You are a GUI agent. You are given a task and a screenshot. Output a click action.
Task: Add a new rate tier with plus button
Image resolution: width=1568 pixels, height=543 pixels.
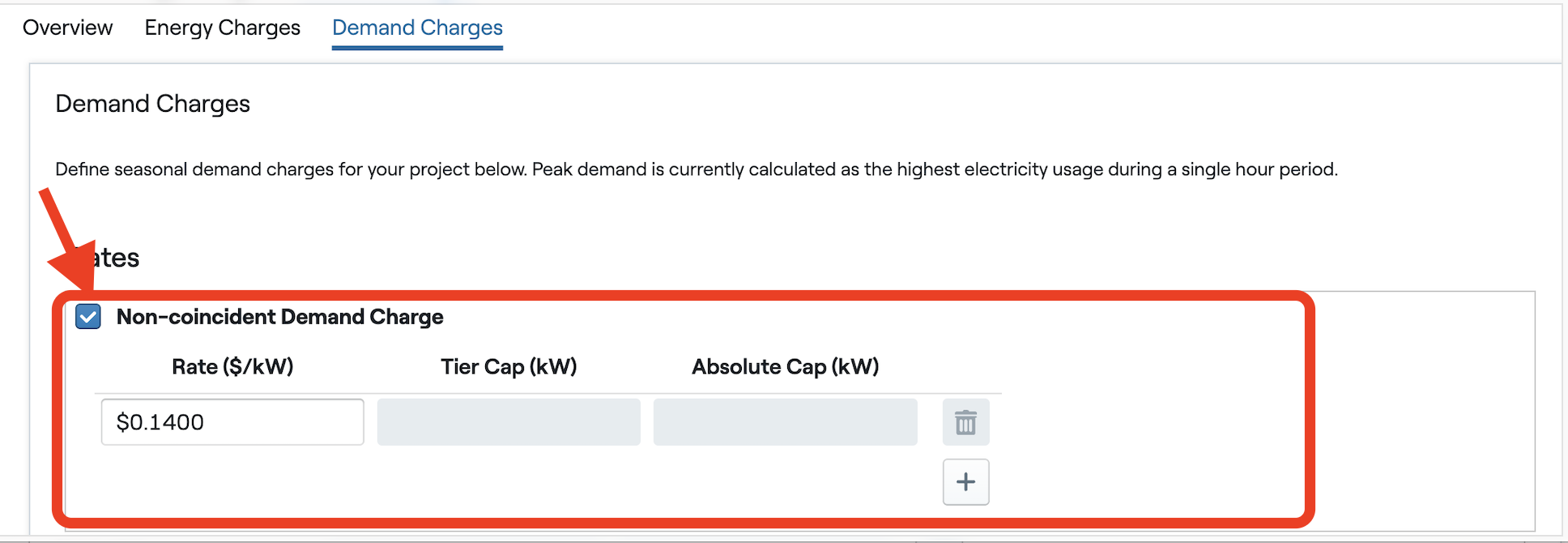click(965, 482)
